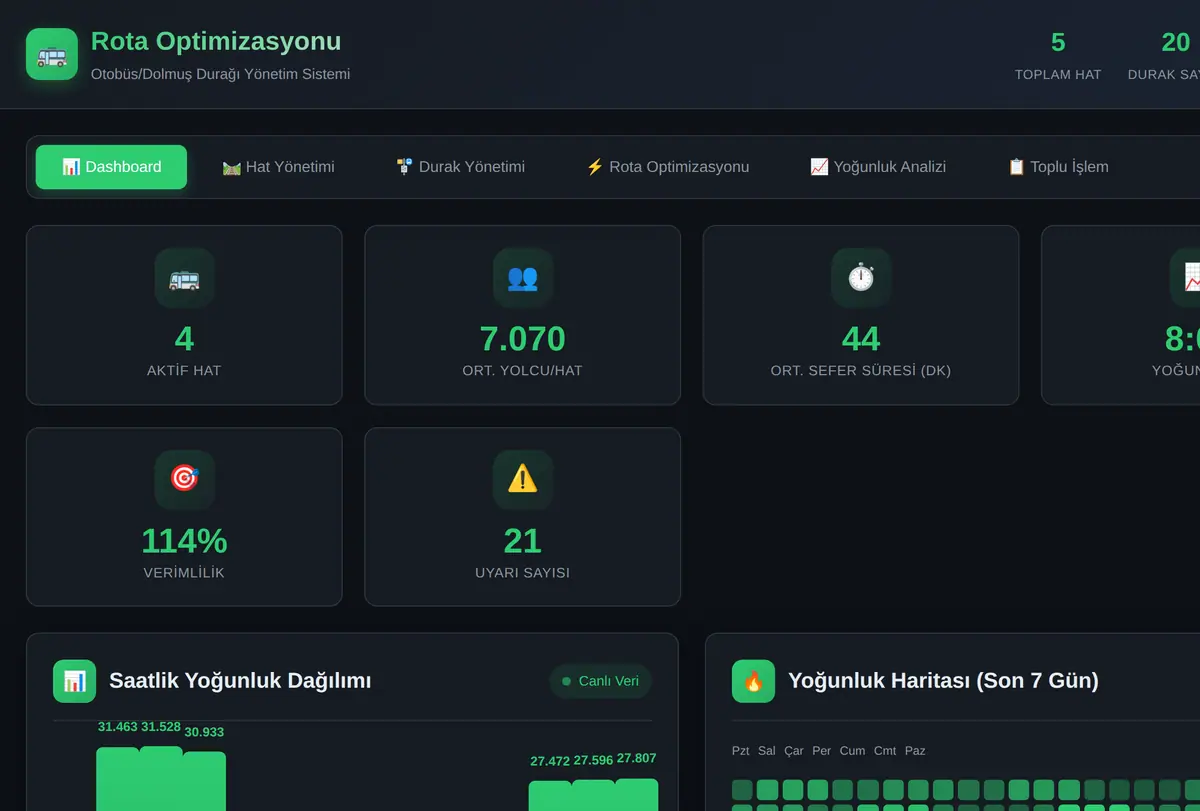
Task: Click the Çar day label in heatmap
Action: click(794, 751)
